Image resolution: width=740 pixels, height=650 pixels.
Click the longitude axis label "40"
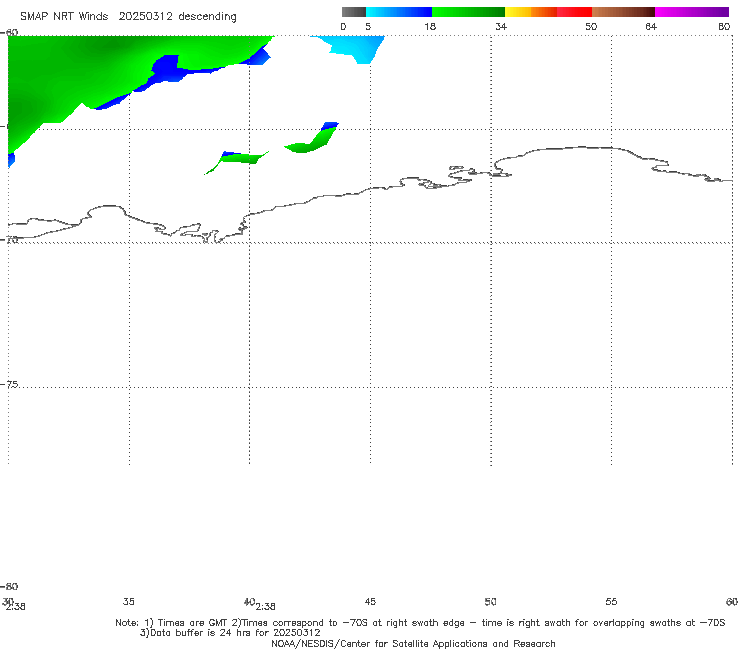(x=250, y=601)
